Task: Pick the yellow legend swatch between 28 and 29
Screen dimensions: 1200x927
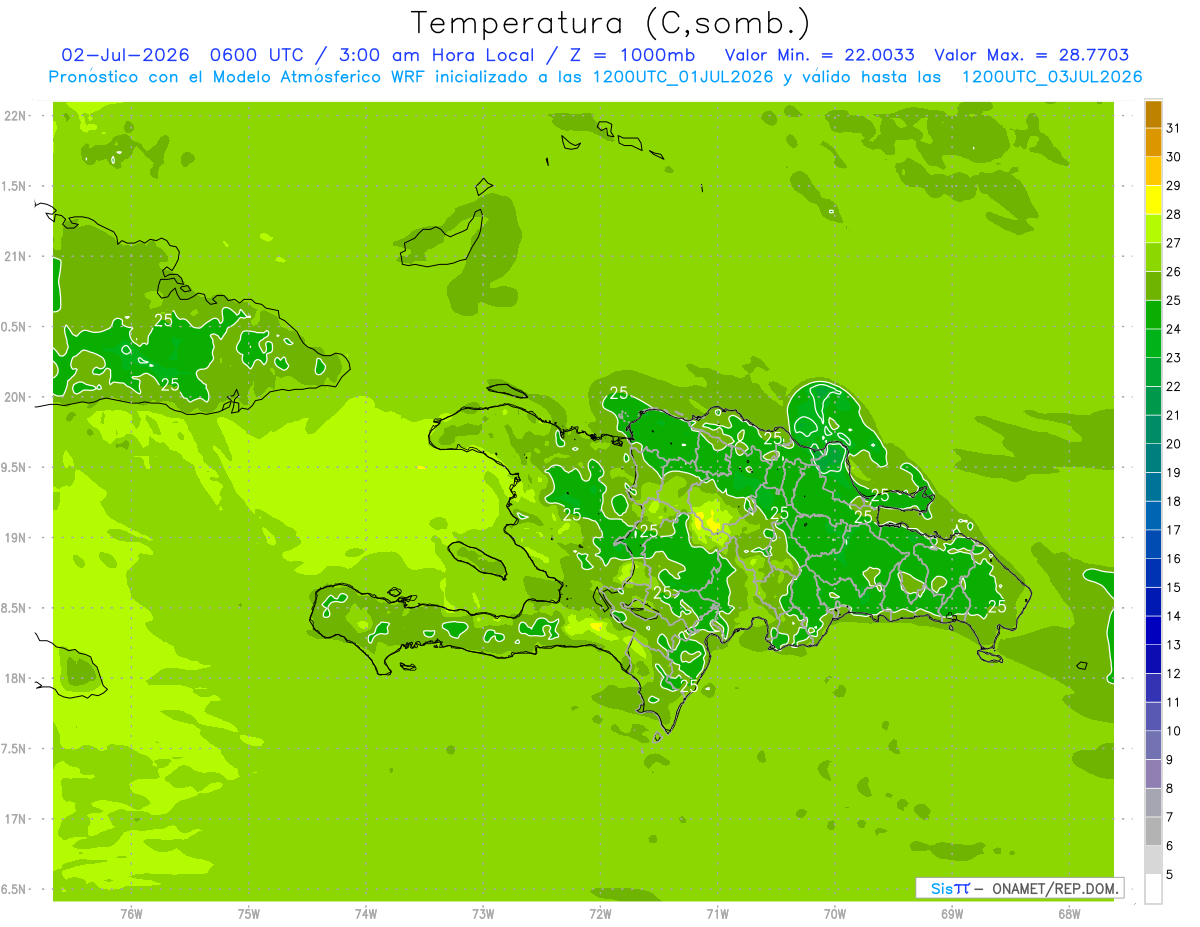Action: coord(1153,201)
